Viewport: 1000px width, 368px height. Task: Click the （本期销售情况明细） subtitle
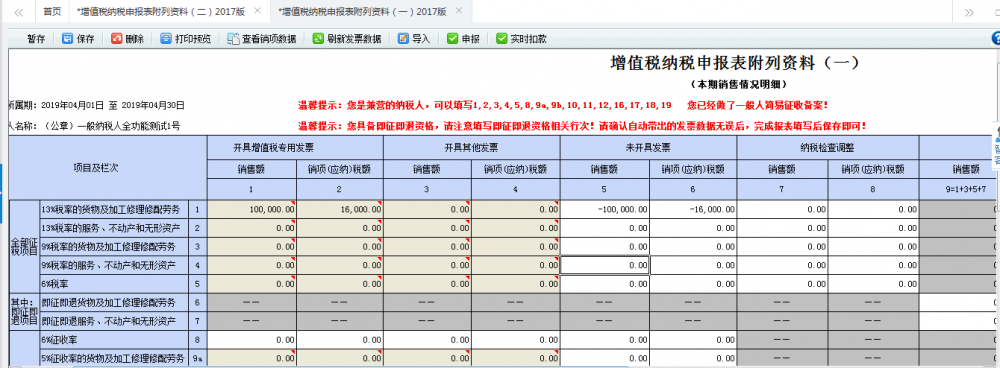(x=738, y=84)
